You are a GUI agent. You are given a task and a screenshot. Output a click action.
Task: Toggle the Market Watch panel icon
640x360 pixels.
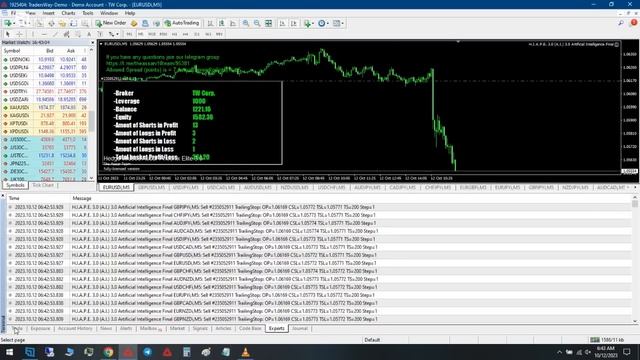(40, 23)
